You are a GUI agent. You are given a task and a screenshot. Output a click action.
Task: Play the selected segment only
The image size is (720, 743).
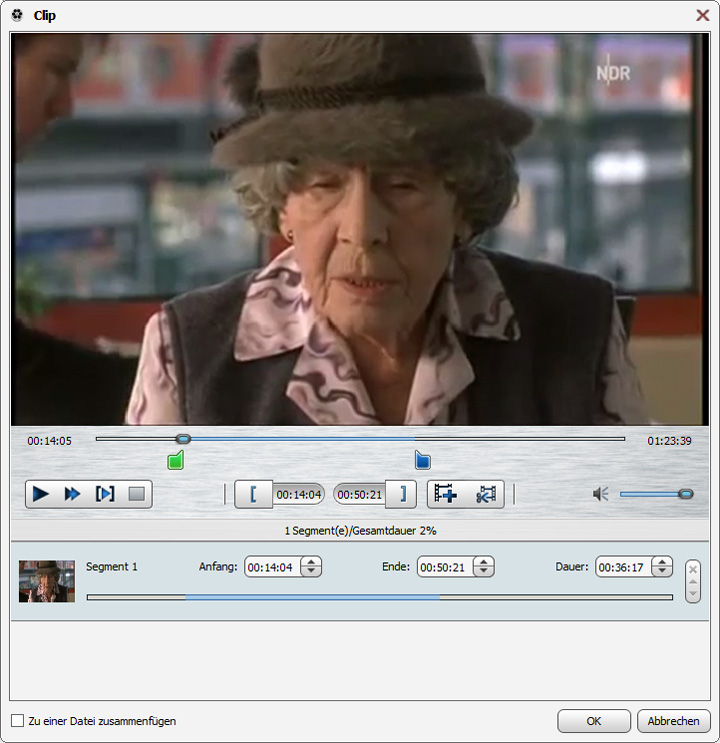click(x=105, y=494)
